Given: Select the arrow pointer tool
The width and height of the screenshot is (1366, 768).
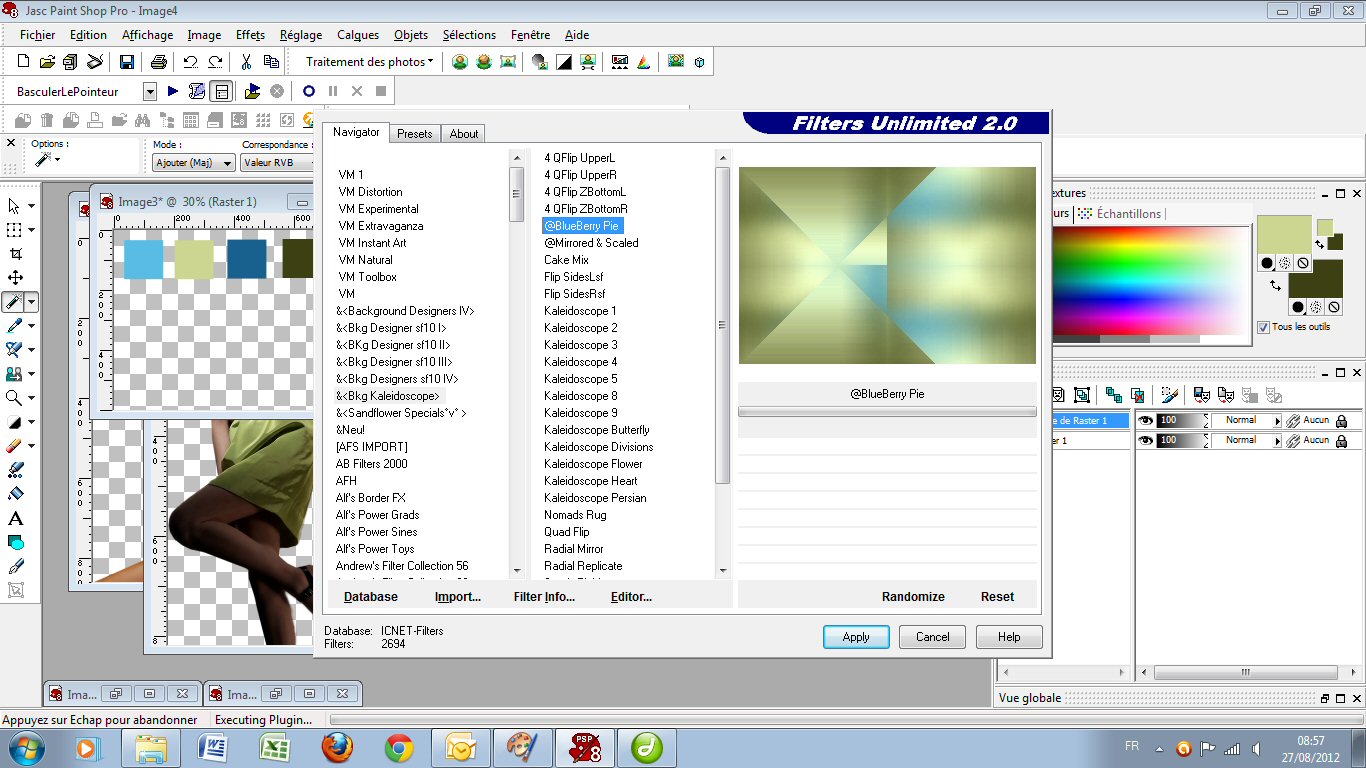Looking at the screenshot, I should (15, 206).
